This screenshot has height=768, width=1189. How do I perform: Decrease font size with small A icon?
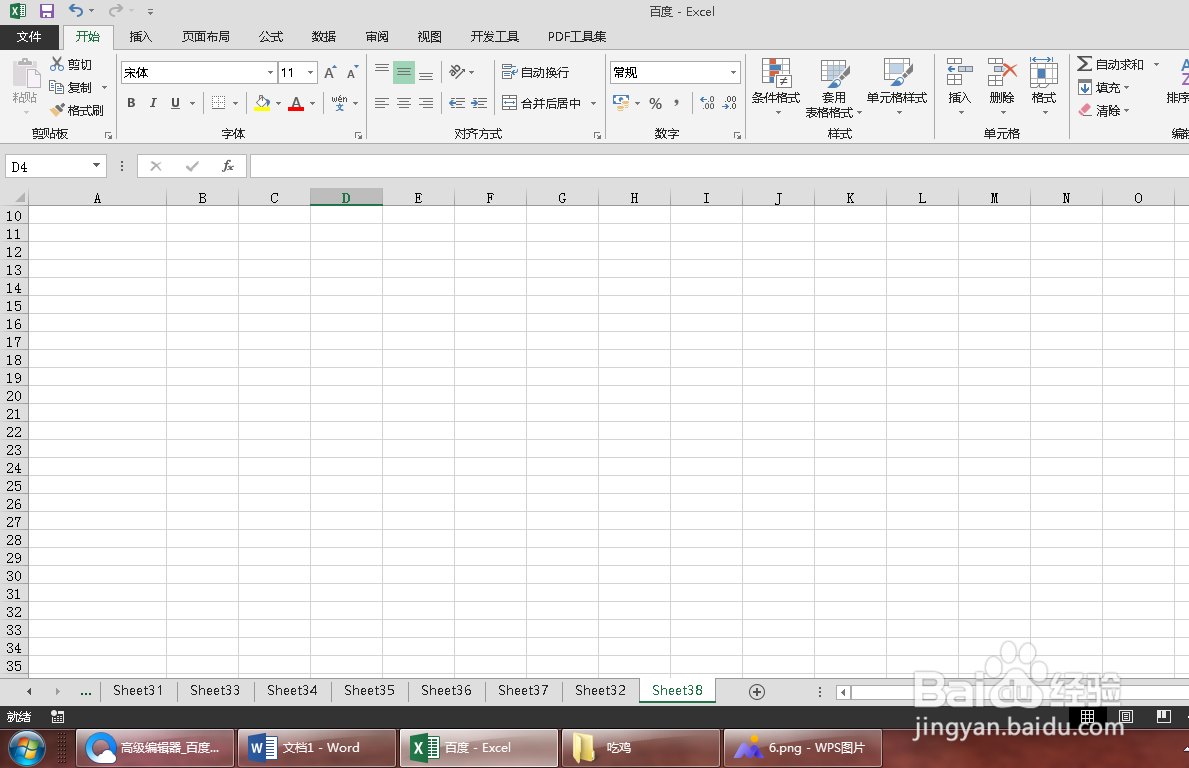[x=352, y=73]
